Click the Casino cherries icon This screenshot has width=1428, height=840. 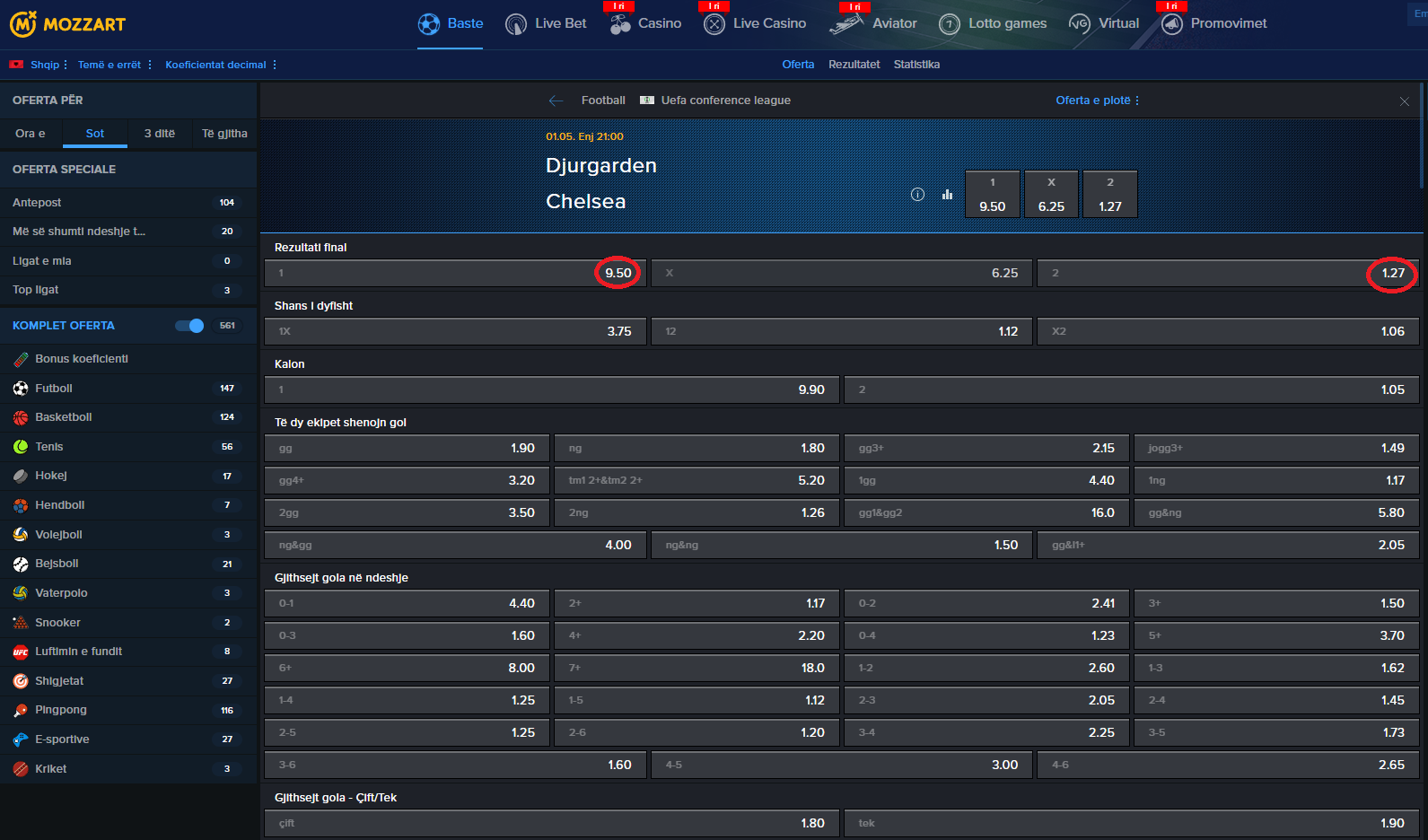pyautogui.click(x=620, y=24)
